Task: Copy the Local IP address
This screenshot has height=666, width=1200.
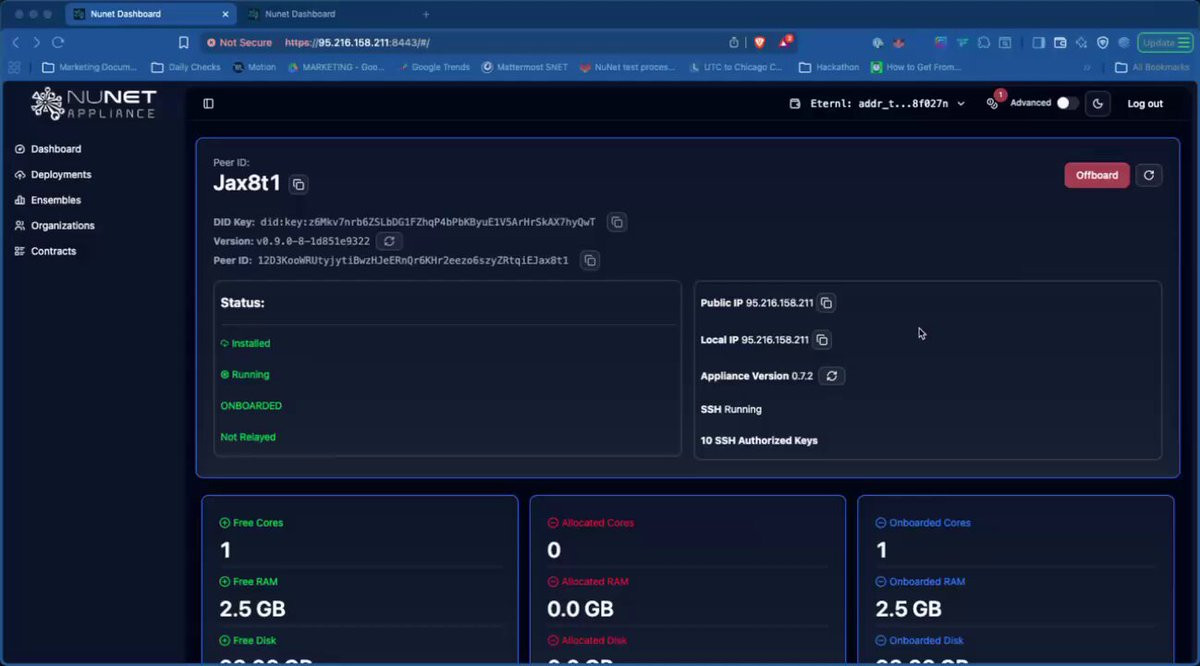Action: pyautogui.click(x=822, y=340)
